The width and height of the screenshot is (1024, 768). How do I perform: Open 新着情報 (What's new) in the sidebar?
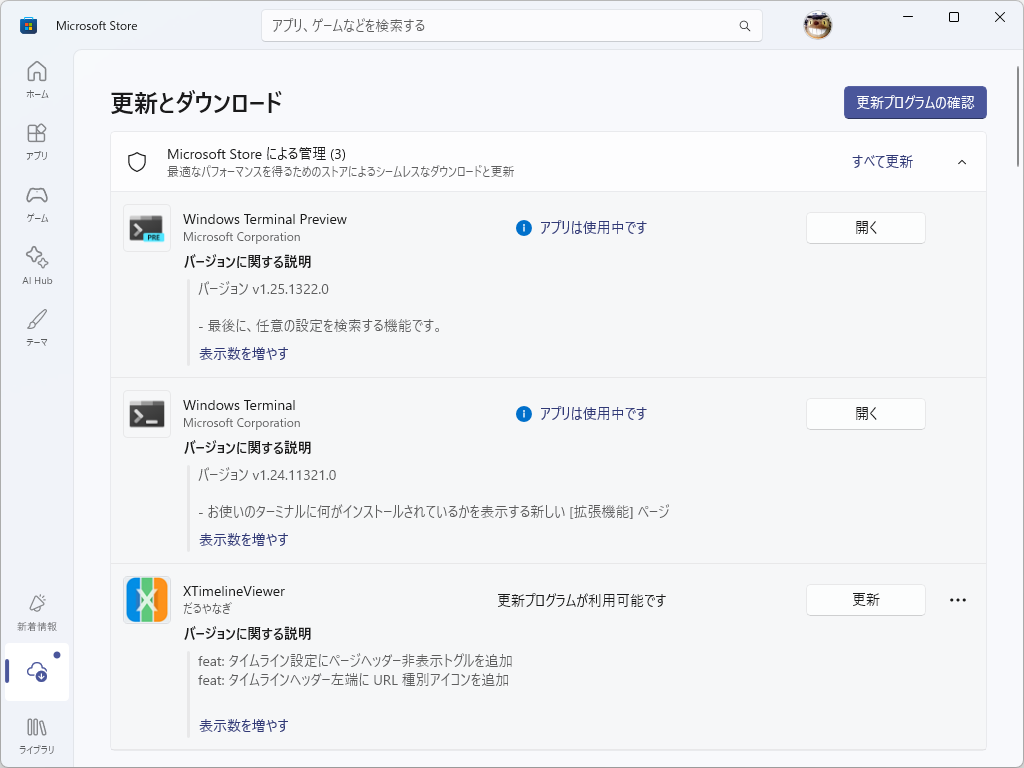(37, 613)
